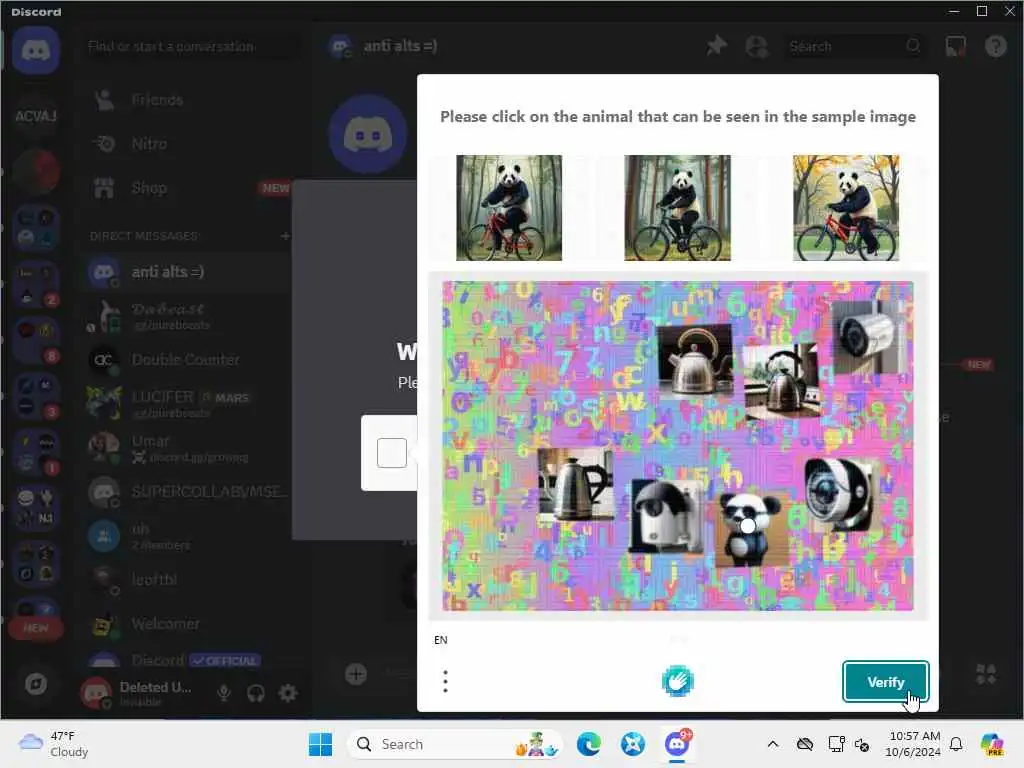The image size is (1024, 768).
Task: Click the Windows taskbar Search box
Action: pyautogui.click(x=455, y=744)
